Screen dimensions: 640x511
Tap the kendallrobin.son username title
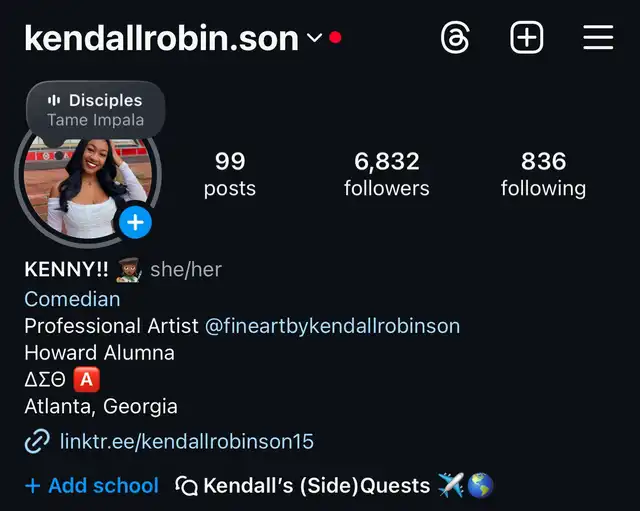click(162, 38)
